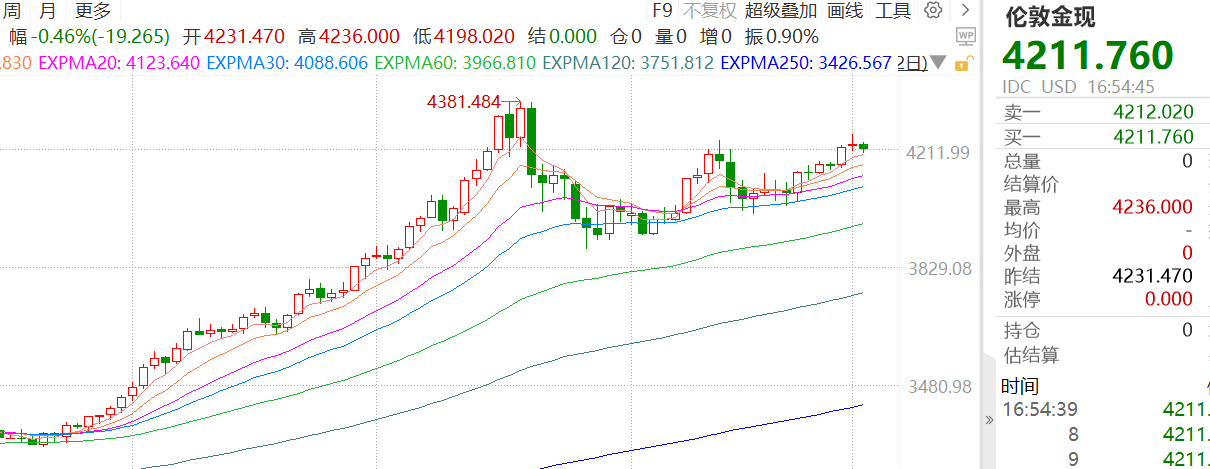Open 超级叠加 super overlay
Viewport: 1210px width, 469px height.
[x=781, y=11]
